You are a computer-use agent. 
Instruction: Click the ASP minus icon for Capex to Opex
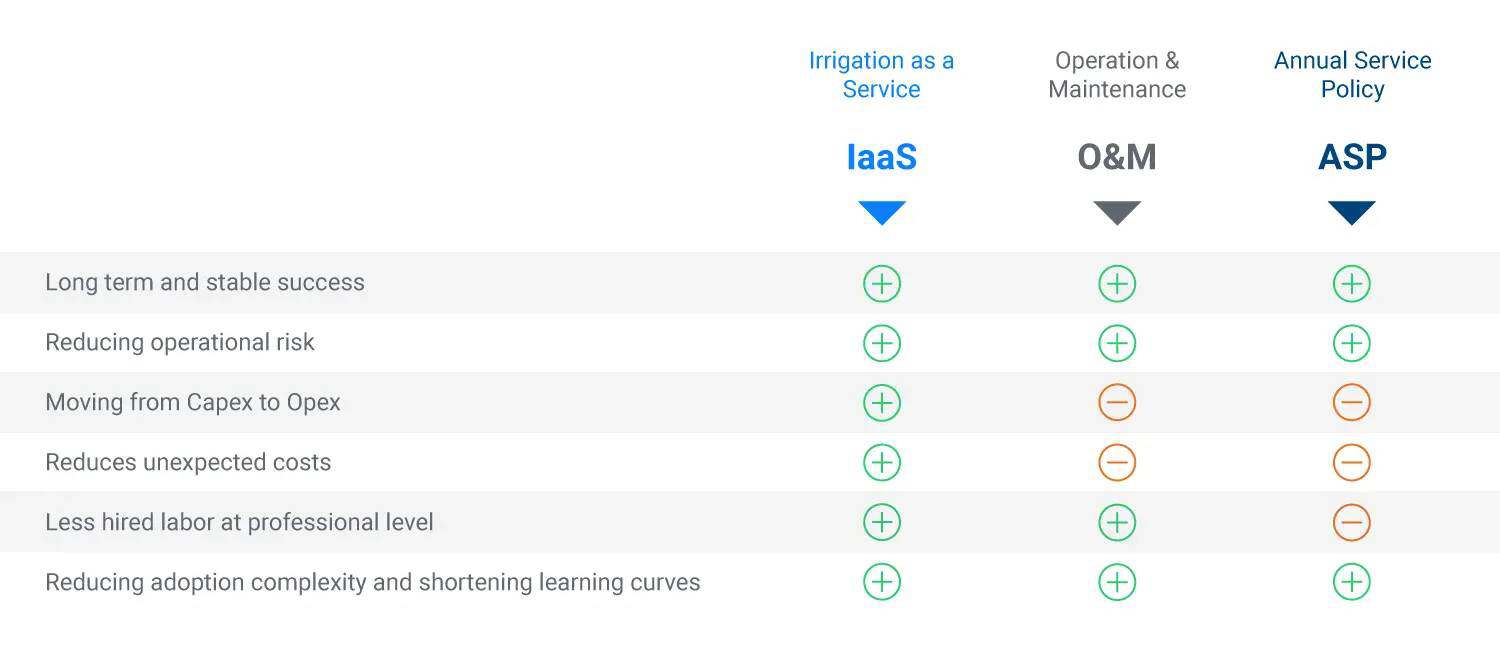1352,403
